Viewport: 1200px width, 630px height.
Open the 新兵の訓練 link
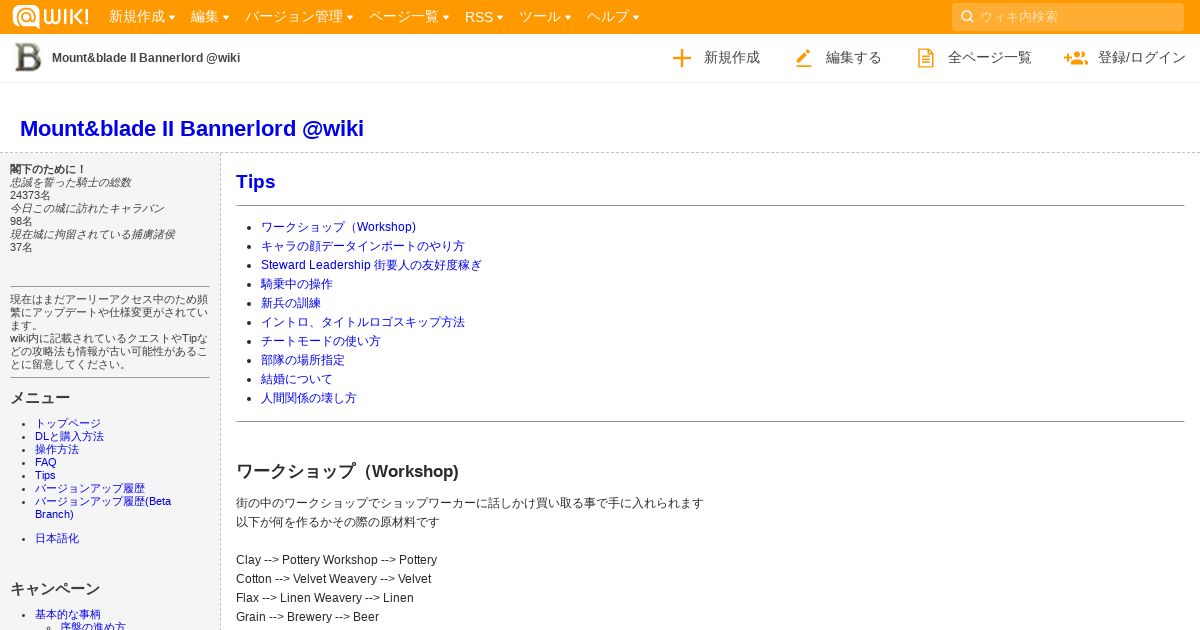pos(291,303)
